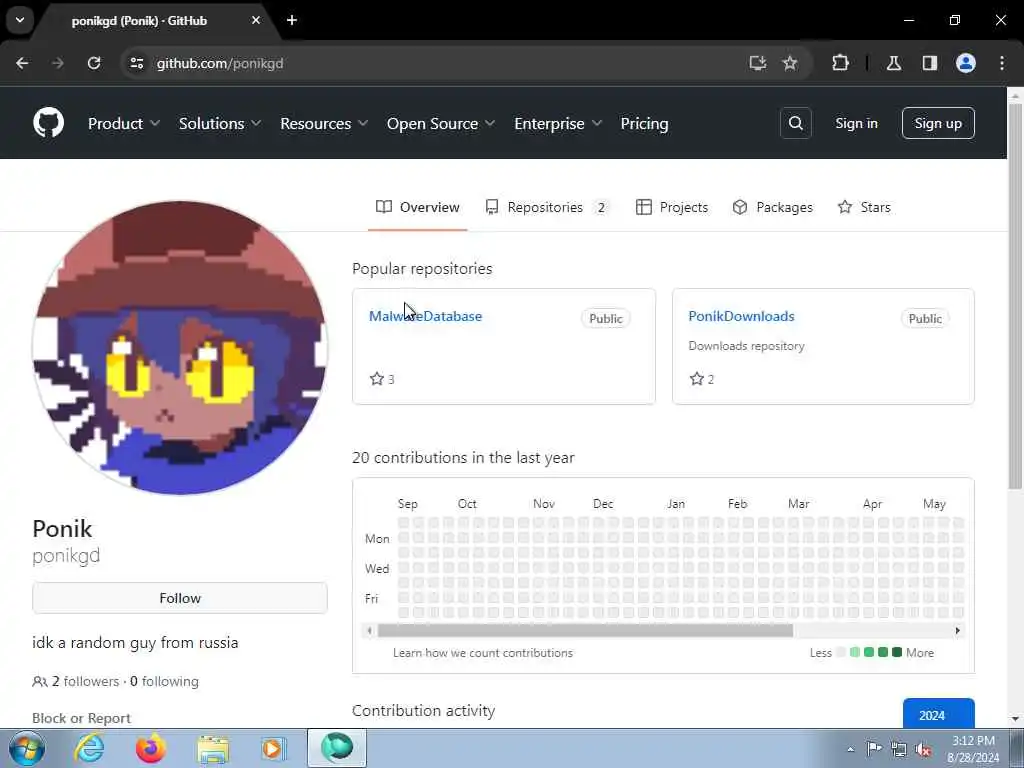Click contribution graph right scroll arrow
Image resolution: width=1024 pixels, height=768 pixels.
(x=957, y=630)
